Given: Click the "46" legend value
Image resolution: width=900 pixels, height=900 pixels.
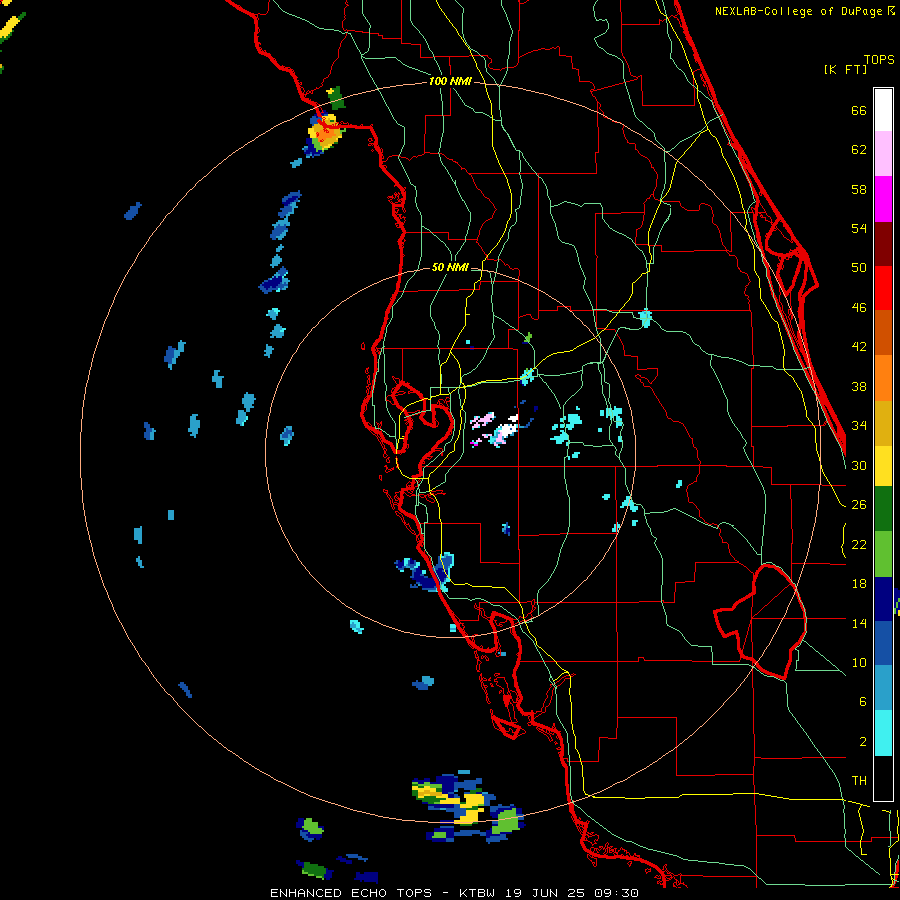Looking at the screenshot, I should 859,308.
